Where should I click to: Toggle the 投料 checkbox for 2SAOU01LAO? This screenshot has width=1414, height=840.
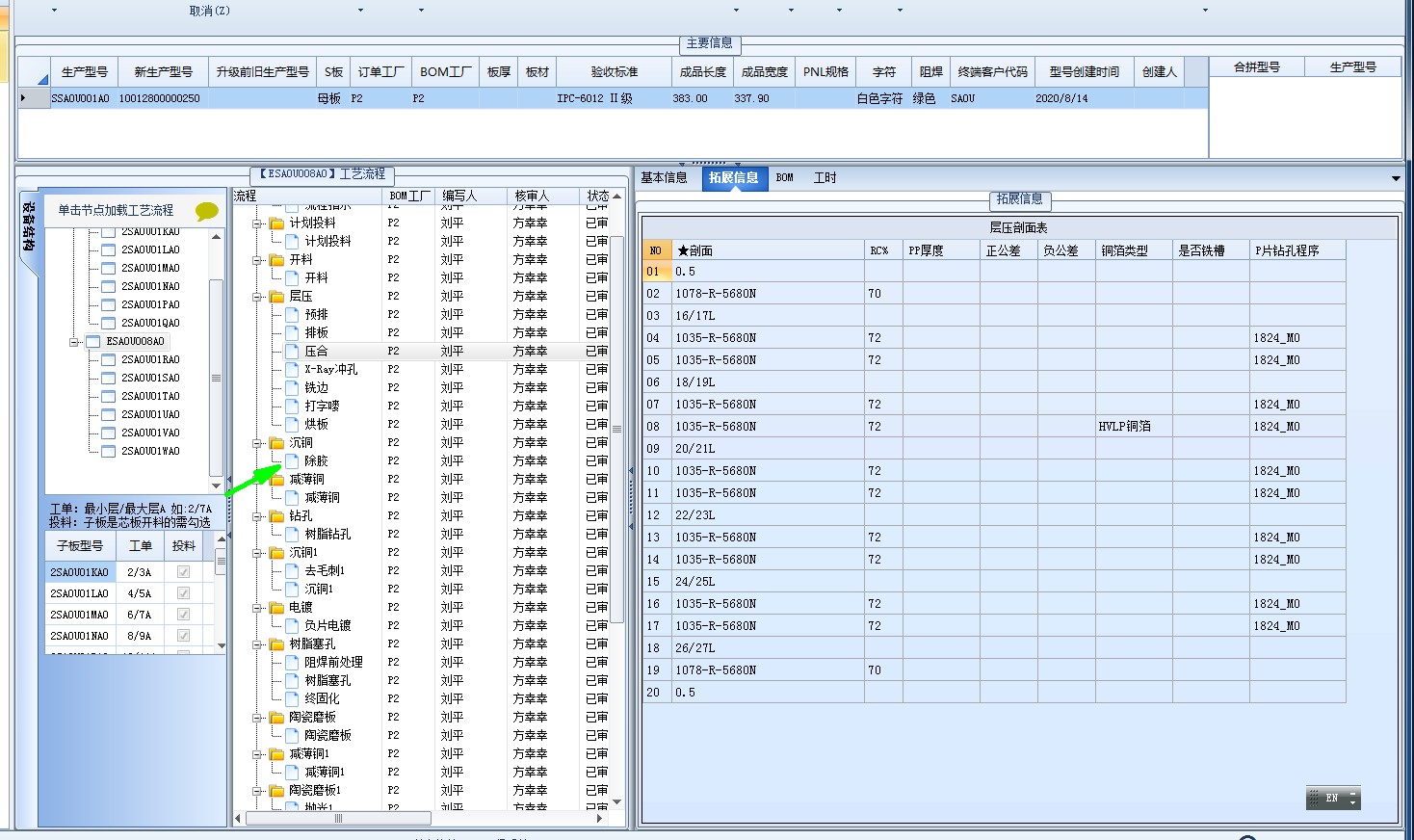(183, 593)
